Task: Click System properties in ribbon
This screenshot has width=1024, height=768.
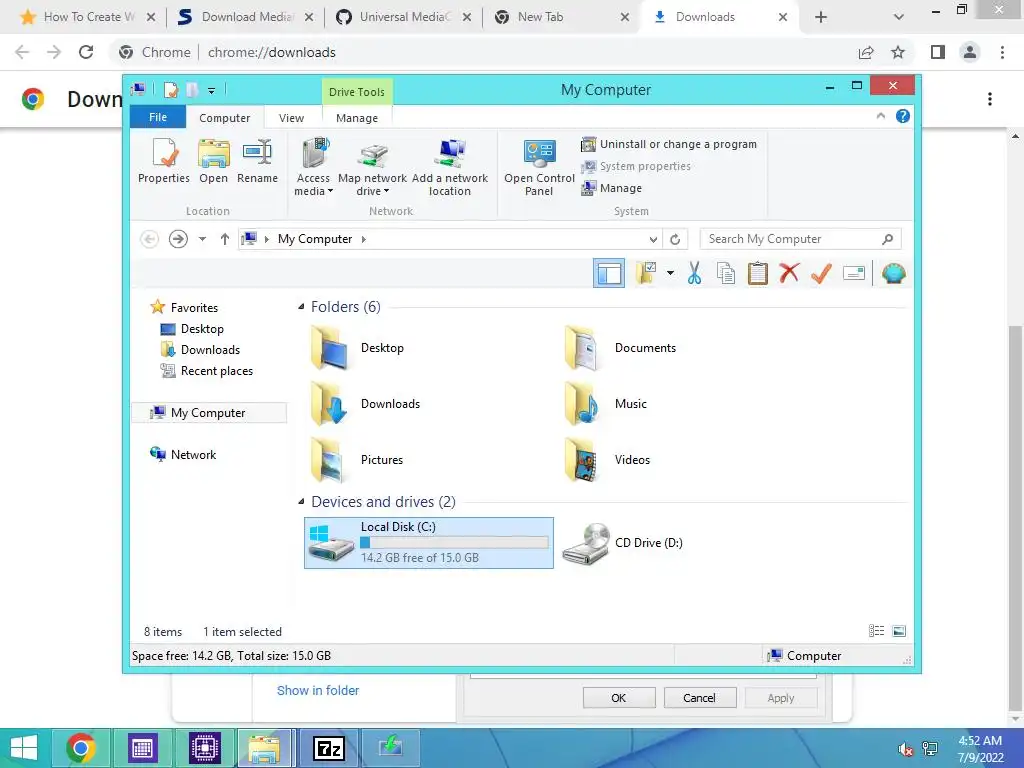Action: (x=636, y=167)
